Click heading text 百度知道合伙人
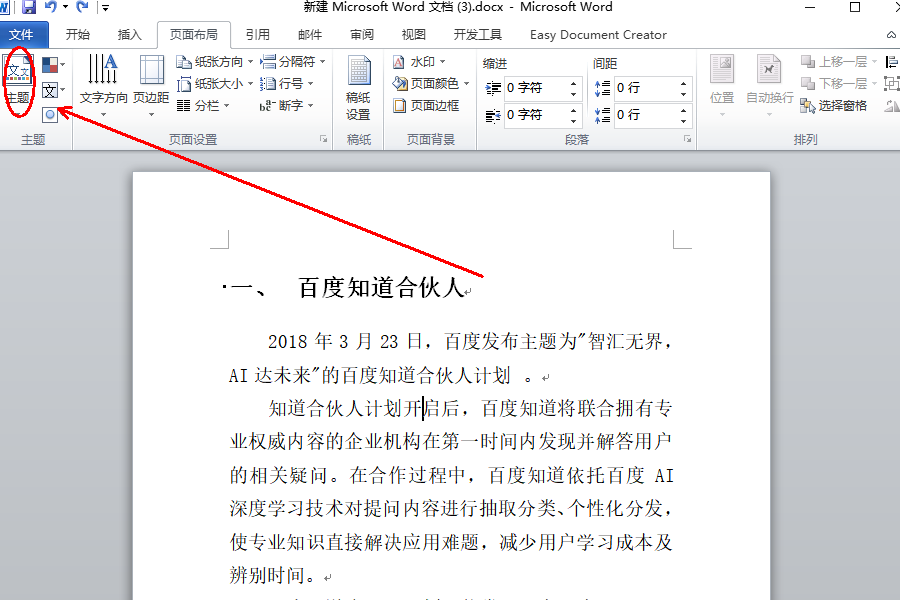Image resolution: width=900 pixels, height=600 pixels. click(x=381, y=288)
